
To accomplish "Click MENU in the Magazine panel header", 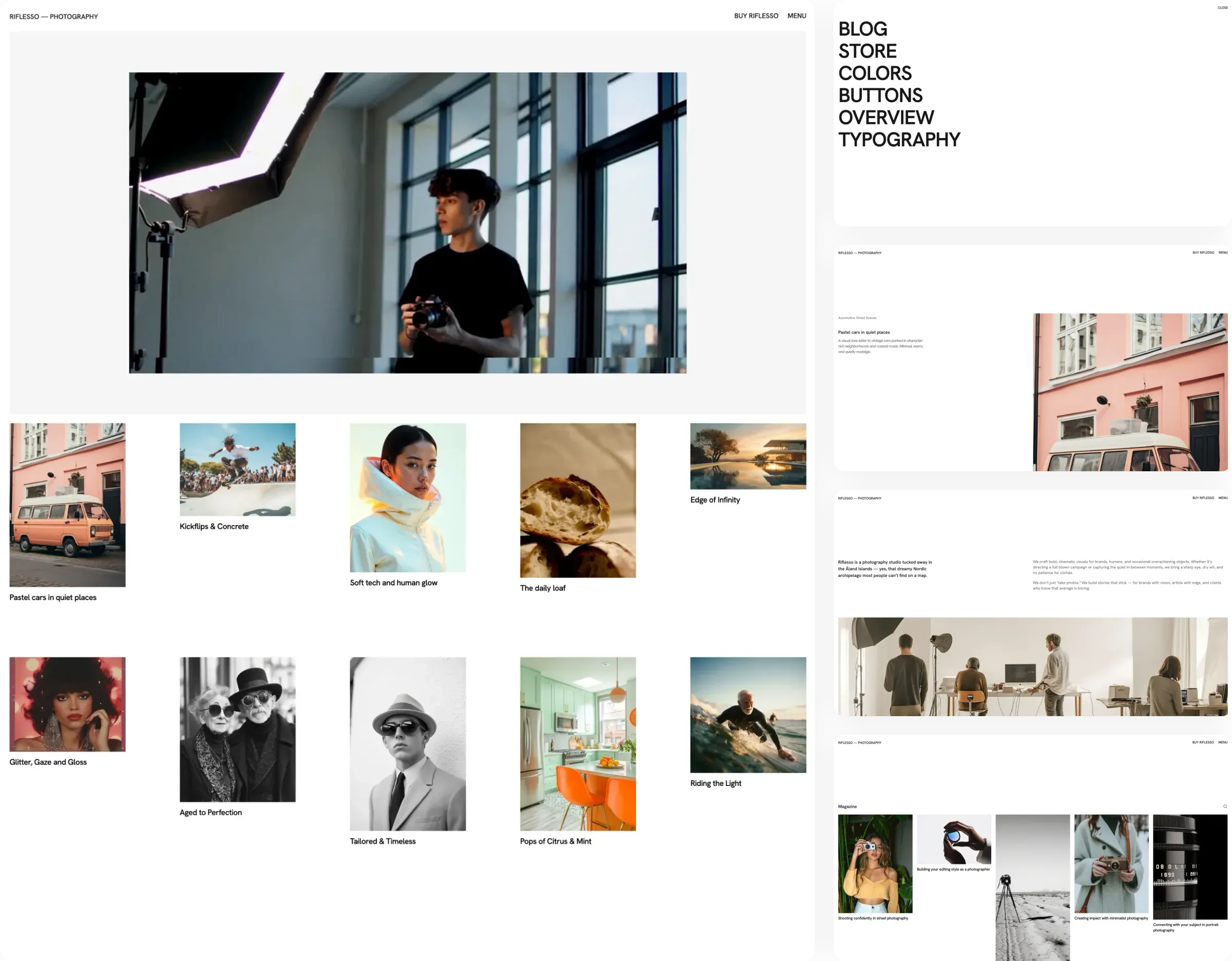I will pos(1223,742).
